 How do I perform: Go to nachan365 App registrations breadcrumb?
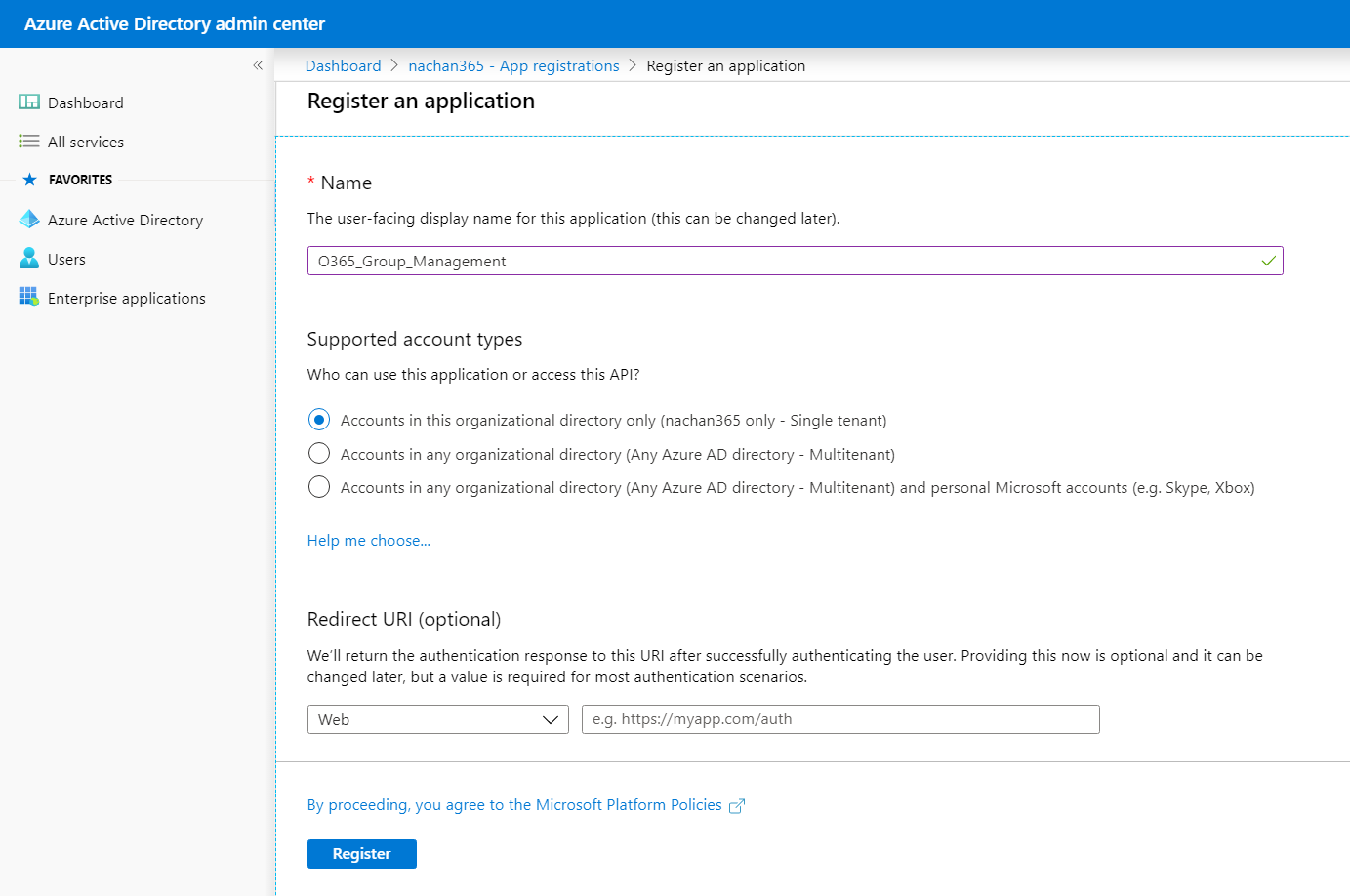513,66
